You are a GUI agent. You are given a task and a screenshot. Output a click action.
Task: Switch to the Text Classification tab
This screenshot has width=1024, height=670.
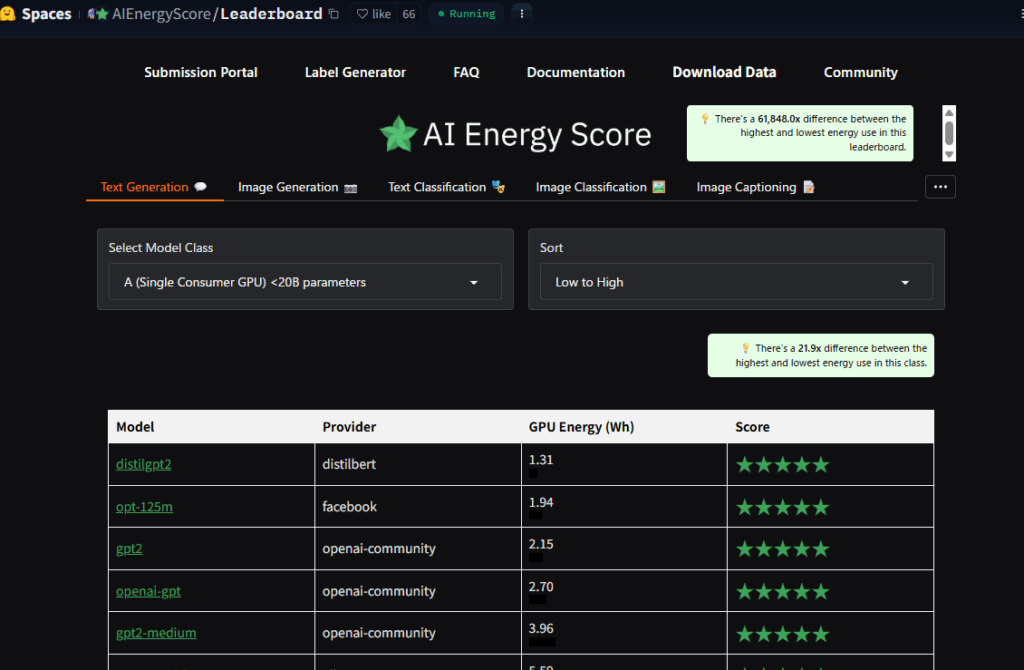pos(446,187)
